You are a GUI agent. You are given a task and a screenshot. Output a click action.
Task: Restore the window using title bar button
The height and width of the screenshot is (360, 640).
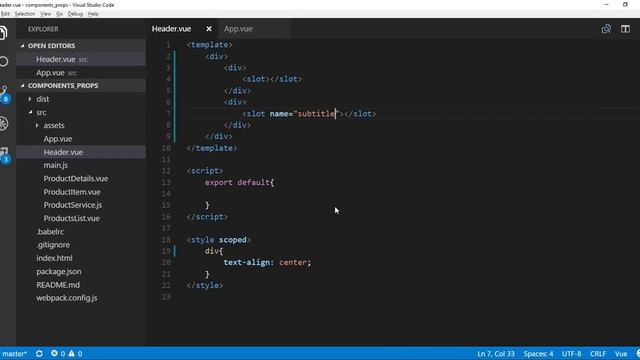coord(625,4)
